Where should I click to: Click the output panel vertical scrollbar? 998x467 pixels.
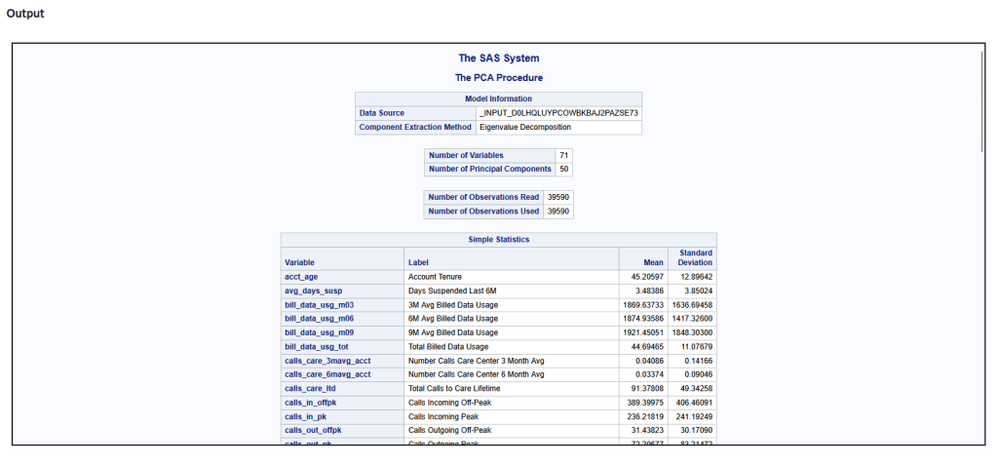tap(981, 101)
